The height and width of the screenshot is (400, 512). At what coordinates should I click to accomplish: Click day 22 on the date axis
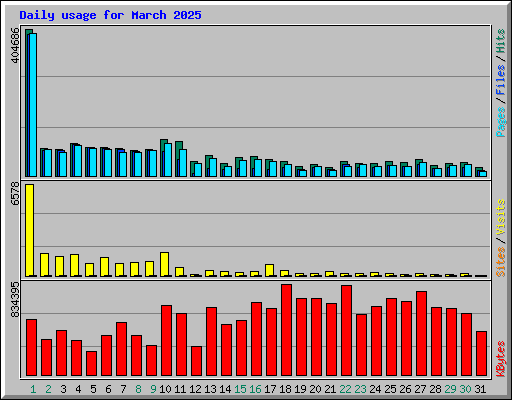pyautogui.click(x=345, y=389)
